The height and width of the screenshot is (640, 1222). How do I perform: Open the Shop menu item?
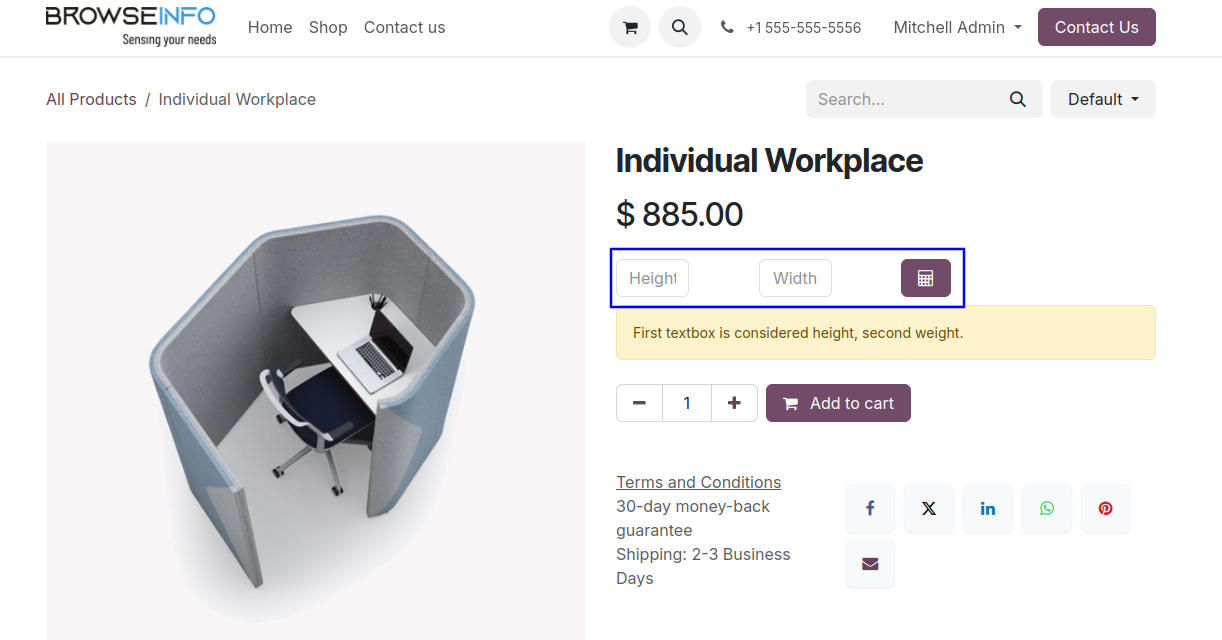(328, 27)
